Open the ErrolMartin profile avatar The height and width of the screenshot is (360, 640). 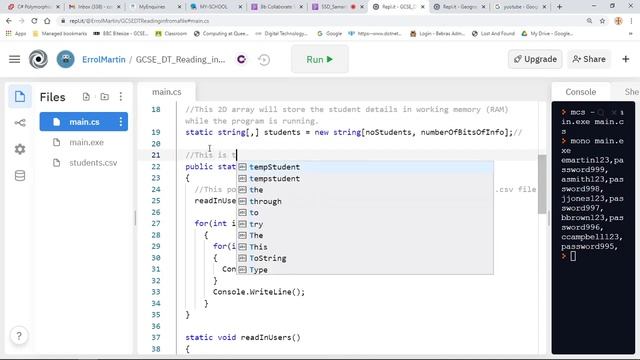[65, 60]
